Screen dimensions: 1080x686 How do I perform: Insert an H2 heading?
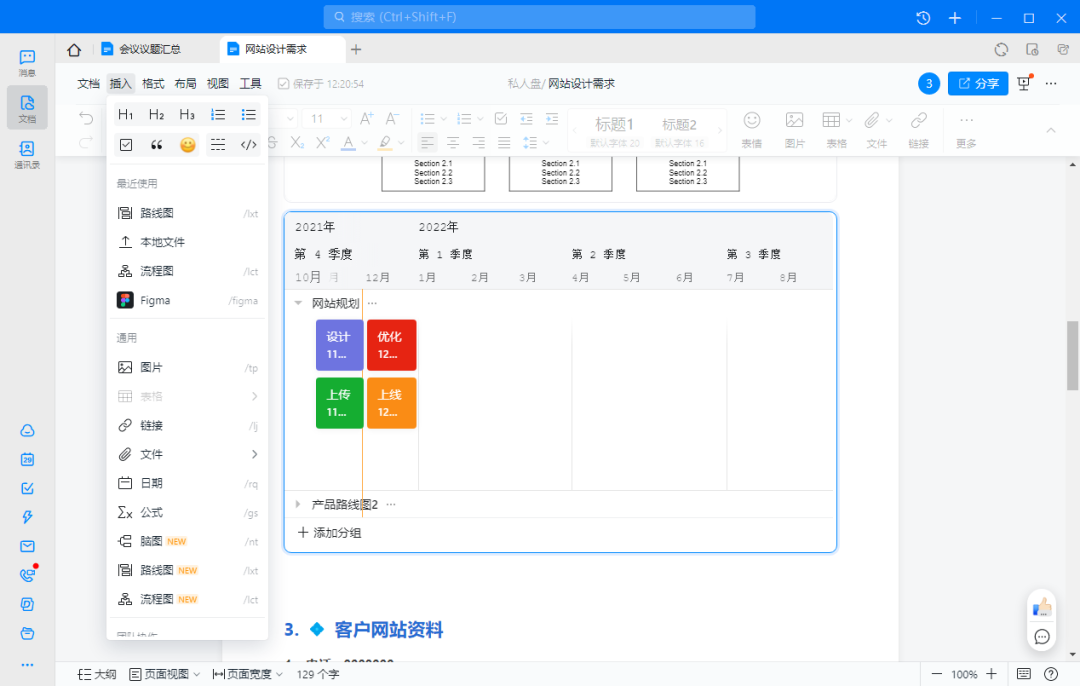156,115
